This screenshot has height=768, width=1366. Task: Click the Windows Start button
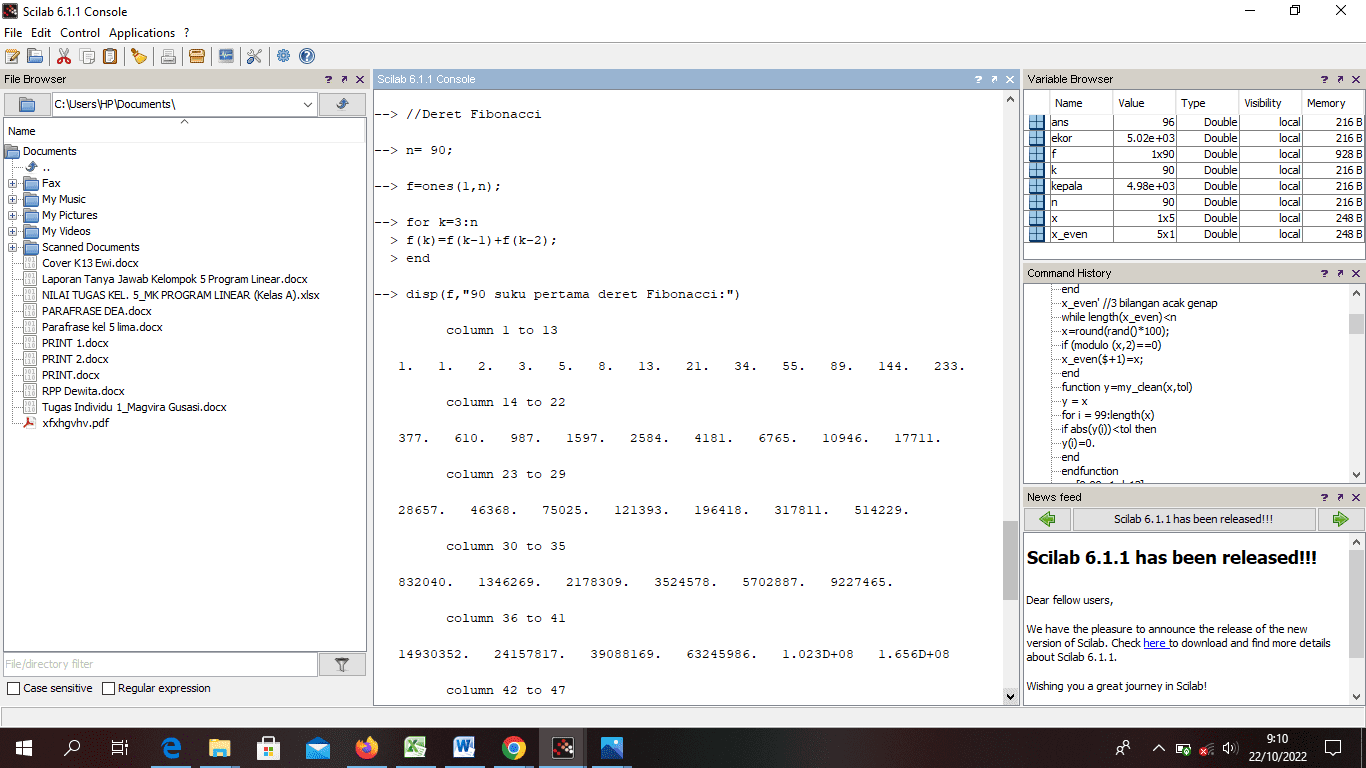click(x=24, y=747)
